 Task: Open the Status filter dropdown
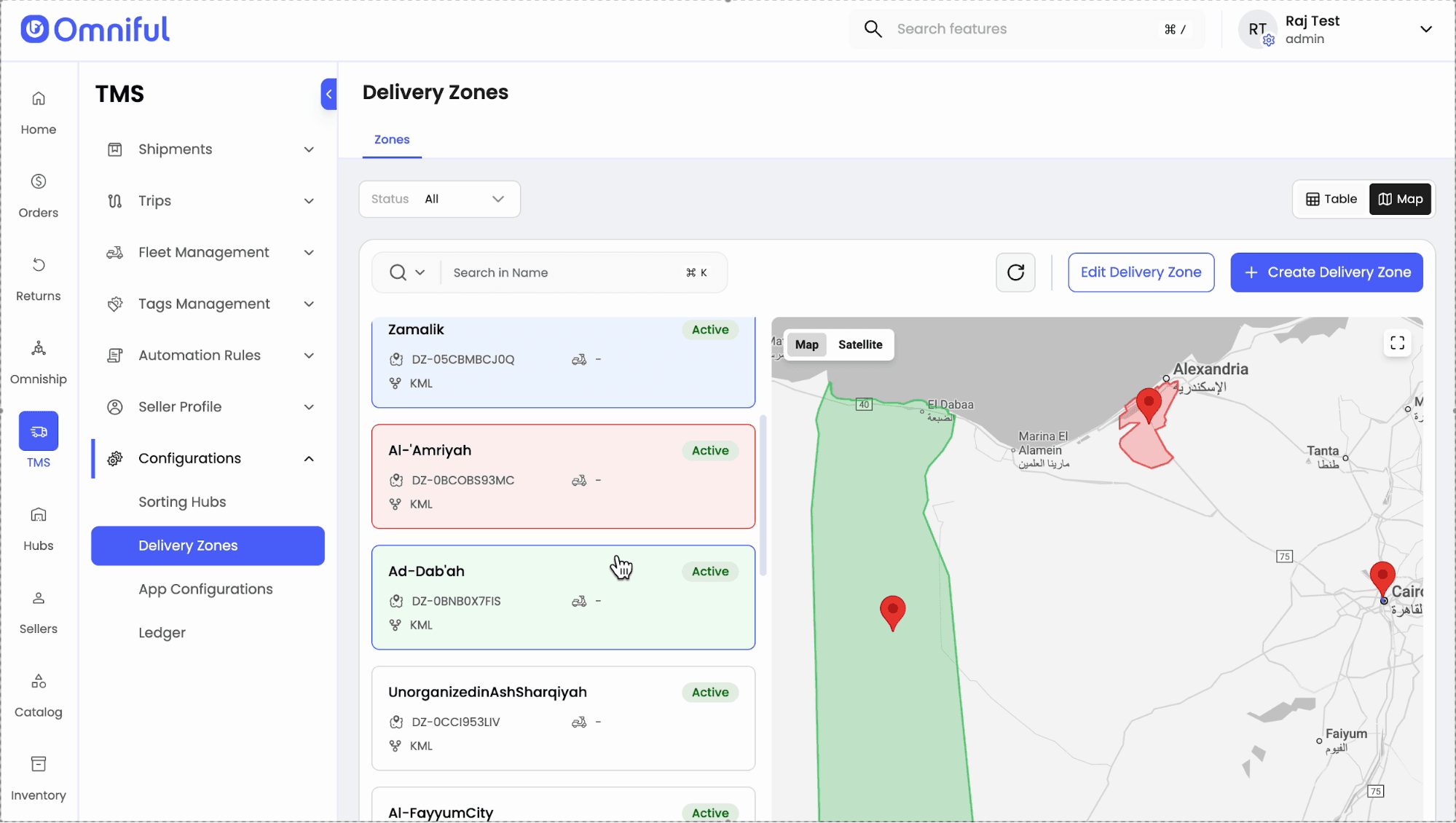click(x=439, y=199)
